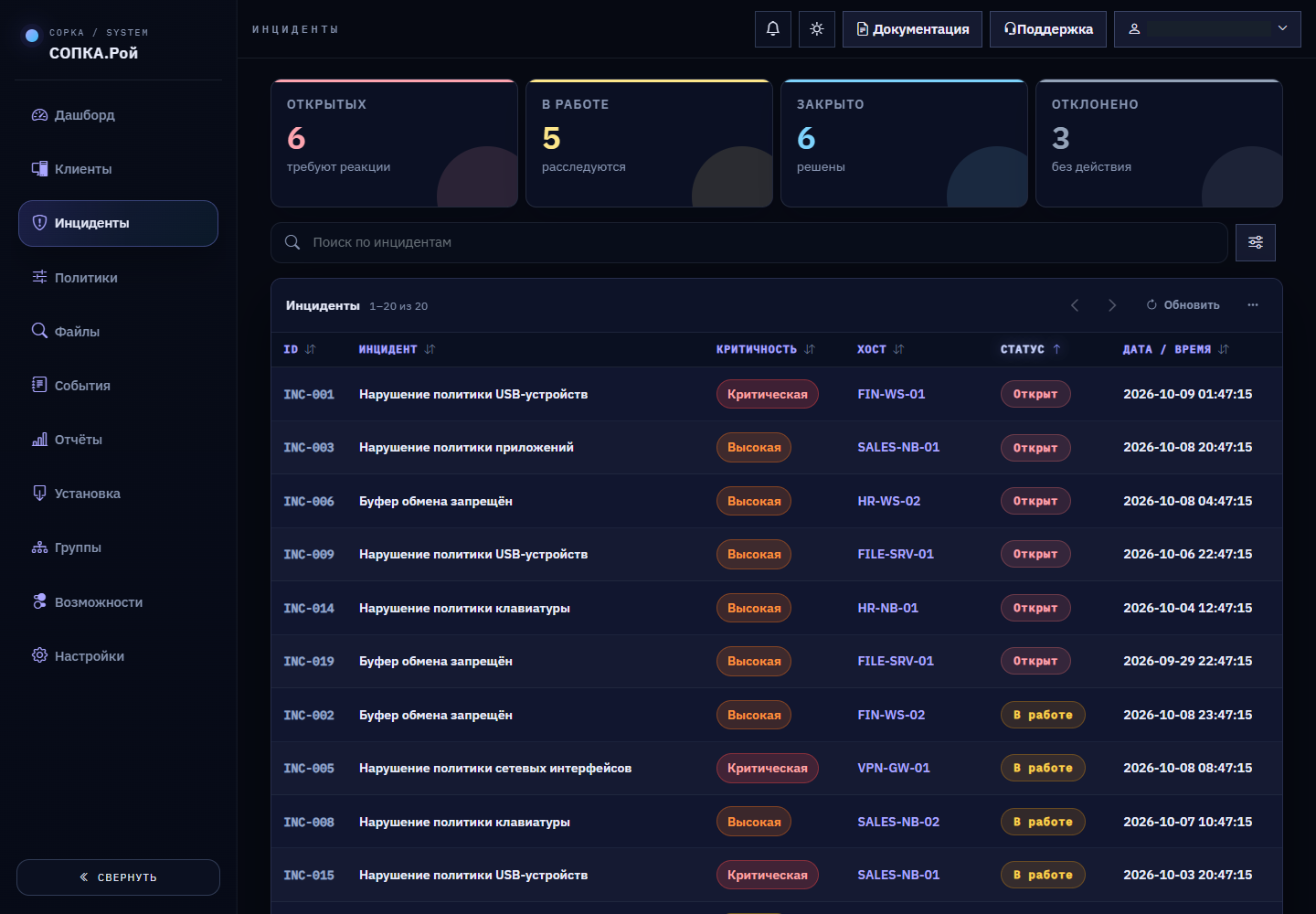Click 'Нарушение политики сетевых интерфейсов'
This screenshot has width=1316, height=914.
[495, 768]
